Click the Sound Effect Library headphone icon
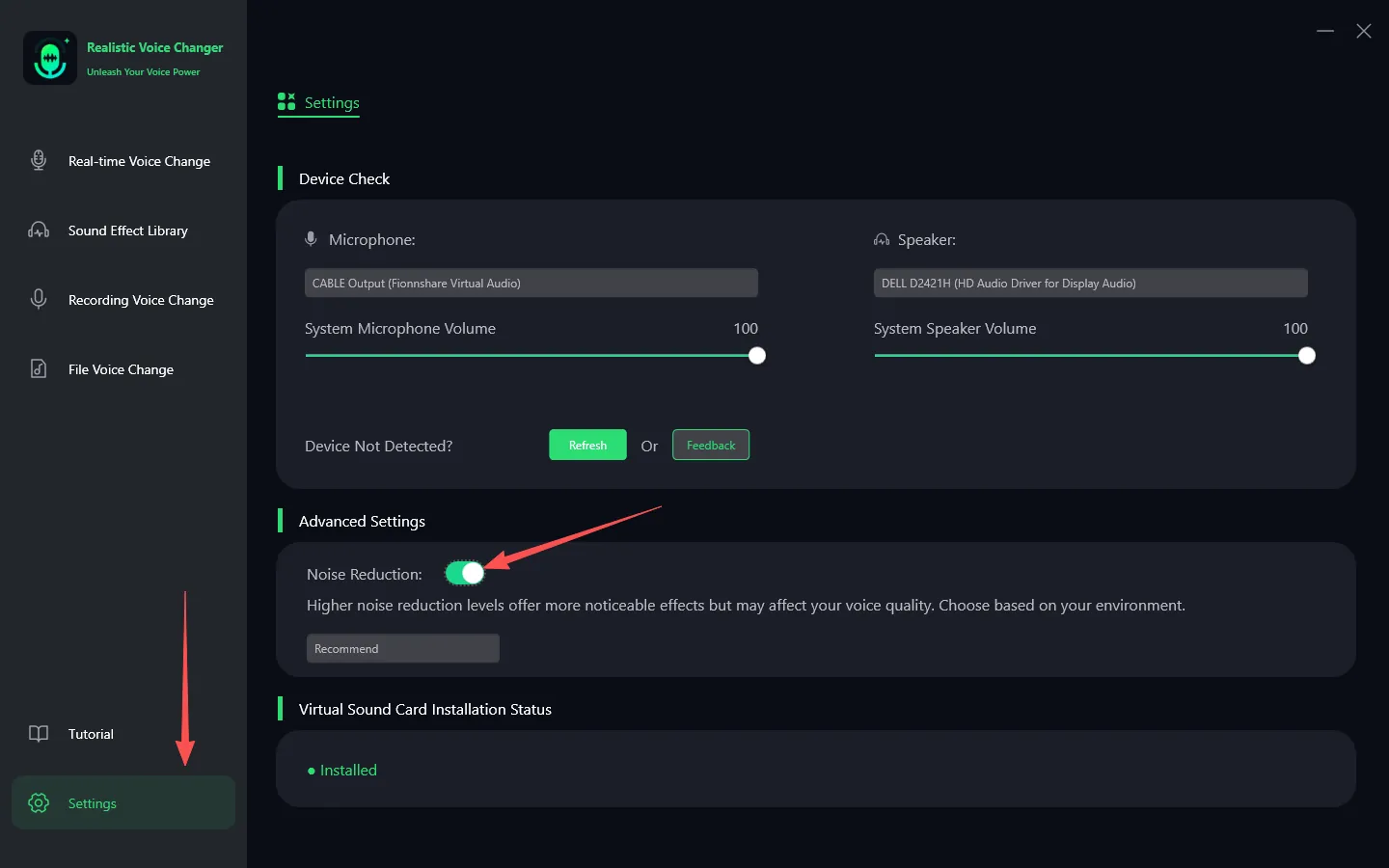Viewport: 1389px width, 868px height. point(39,231)
